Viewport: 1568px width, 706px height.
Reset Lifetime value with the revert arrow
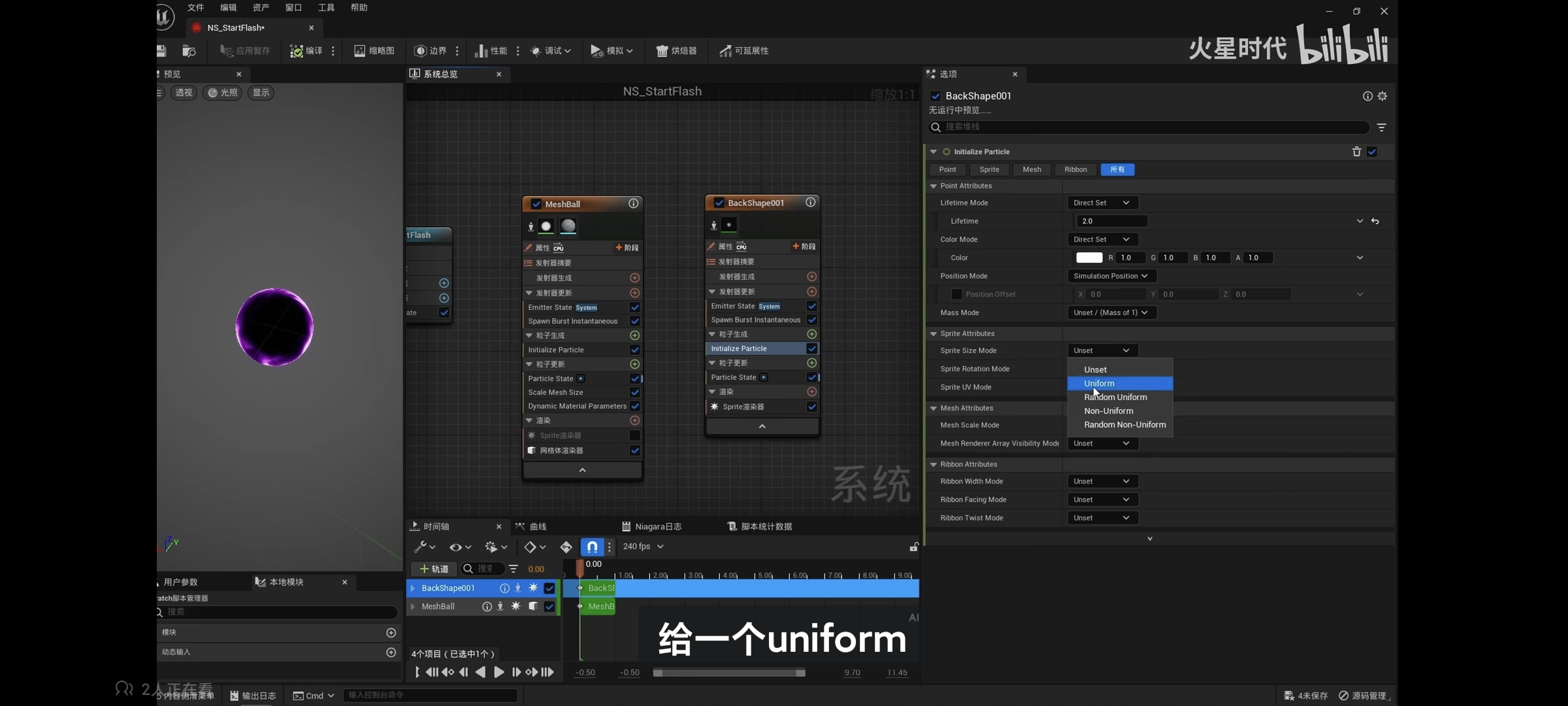coord(1375,222)
